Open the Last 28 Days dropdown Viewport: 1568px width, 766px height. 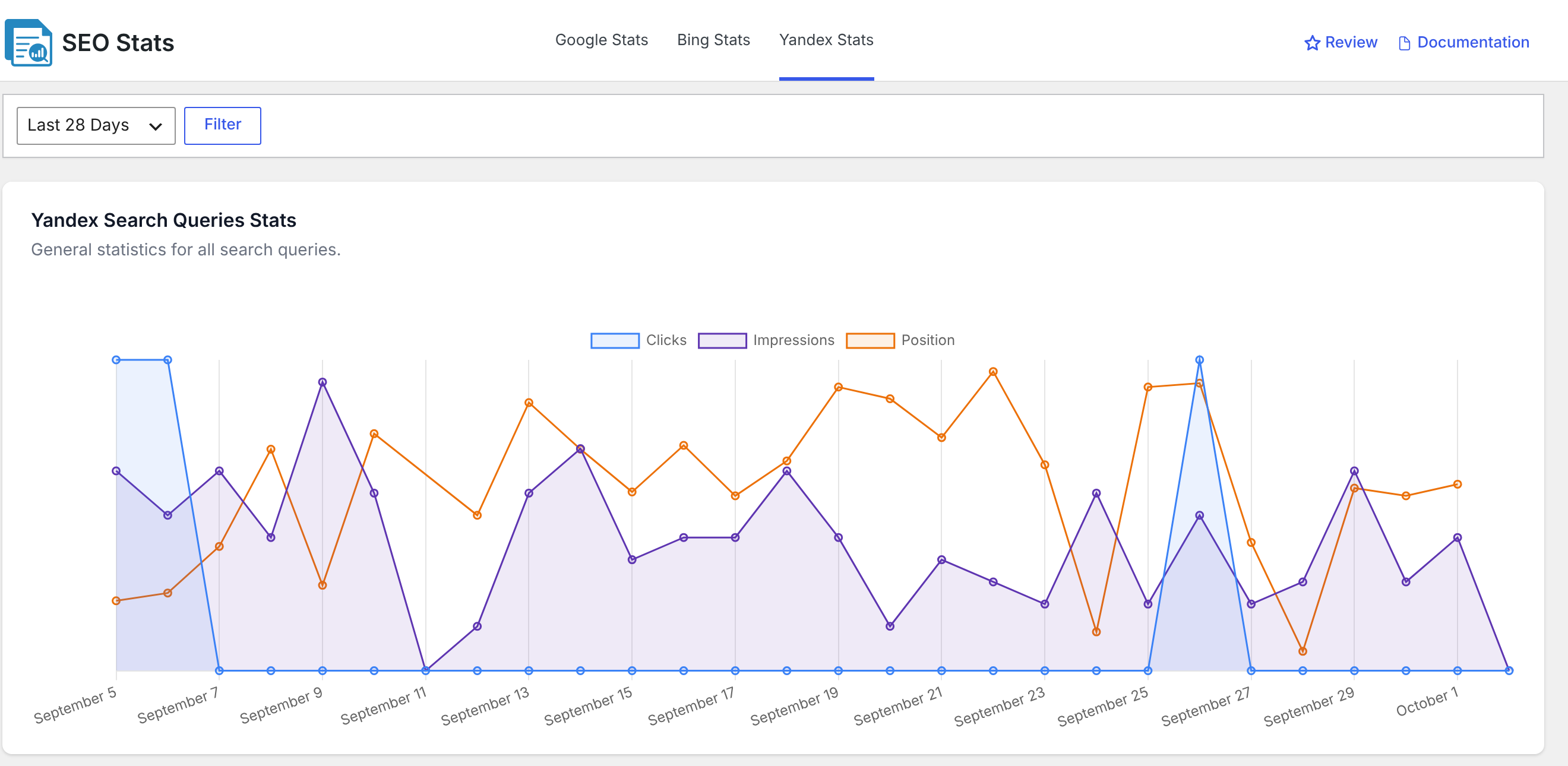click(96, 125)
